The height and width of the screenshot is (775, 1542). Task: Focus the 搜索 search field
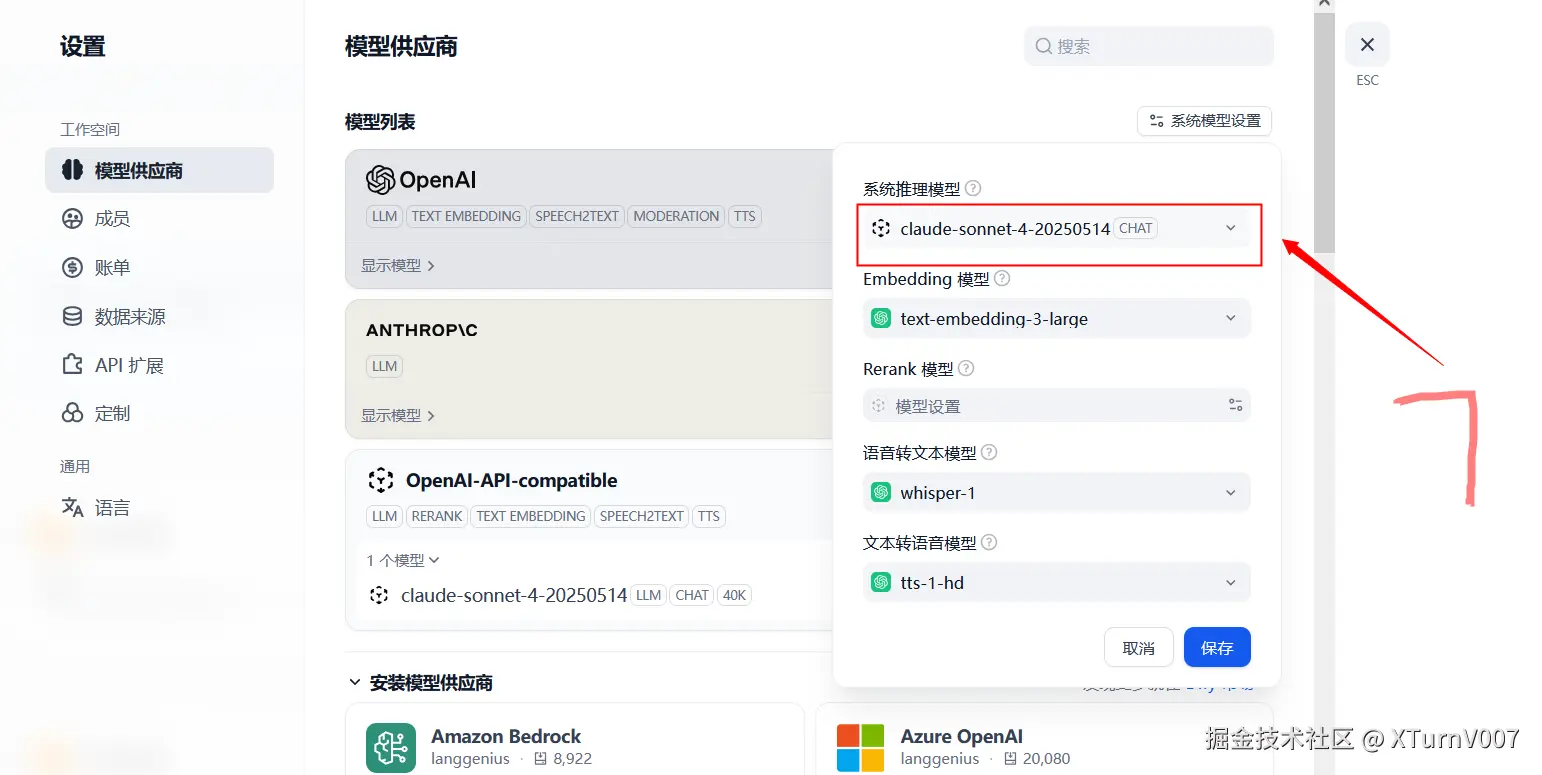tap(1148, 46)
